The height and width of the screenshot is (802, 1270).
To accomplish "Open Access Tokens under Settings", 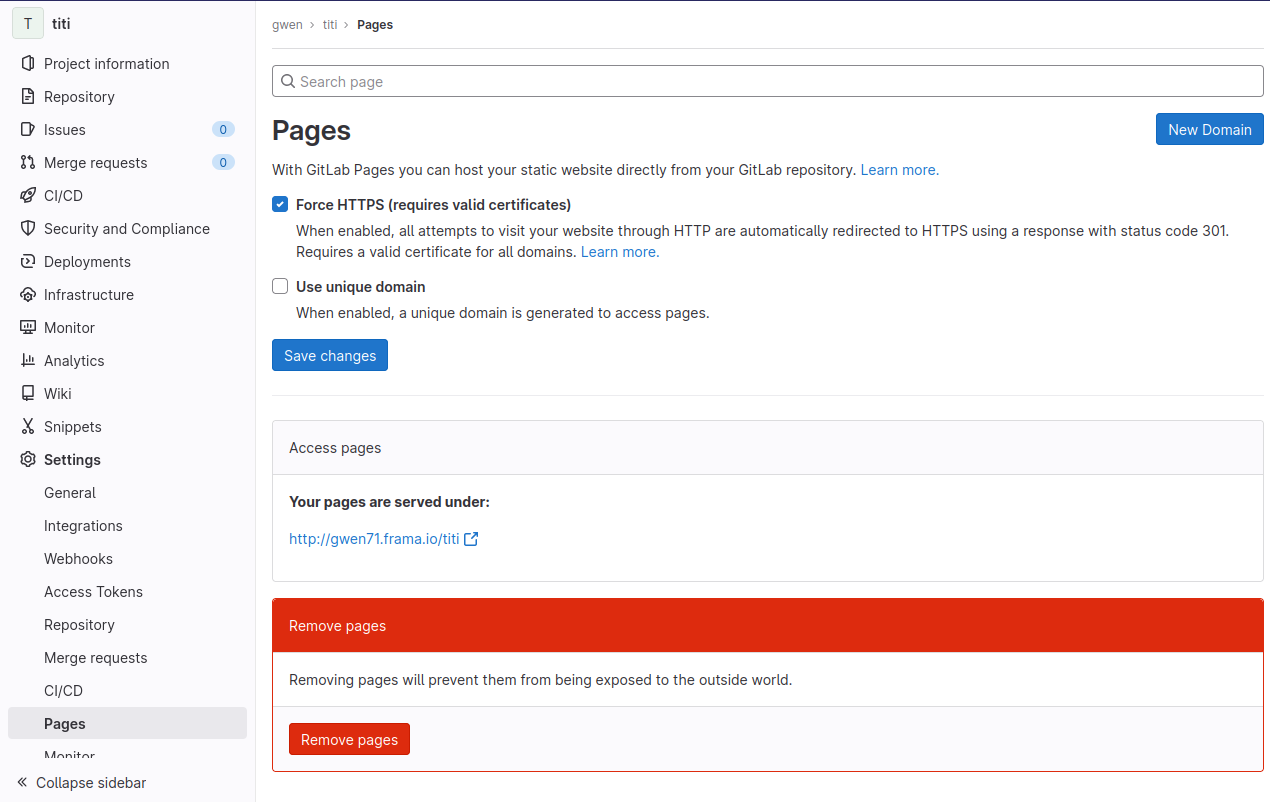I will pyautogui.click(x=93, y=592).
